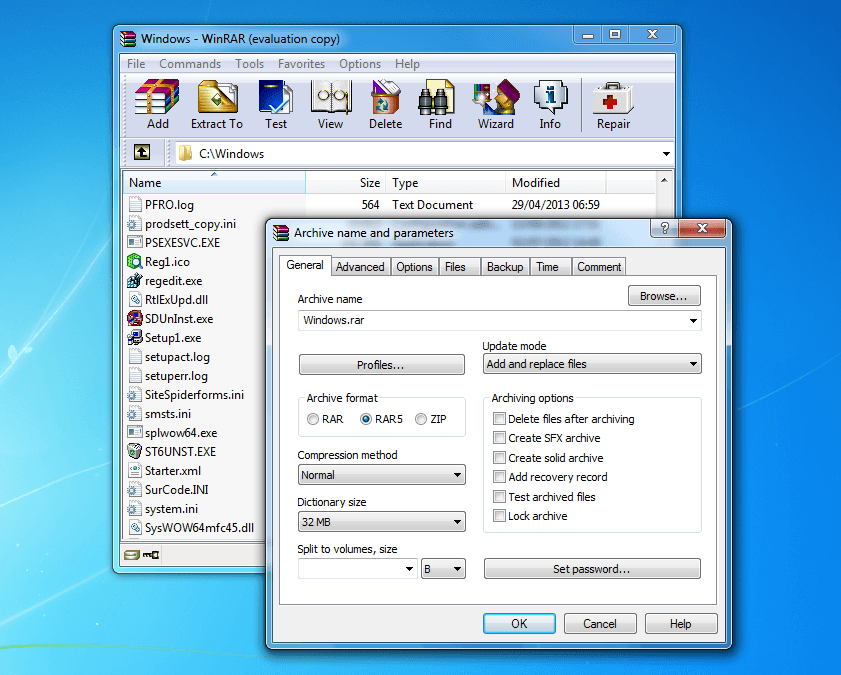Check the Delete files after archiving option

(x=499, y=418)
